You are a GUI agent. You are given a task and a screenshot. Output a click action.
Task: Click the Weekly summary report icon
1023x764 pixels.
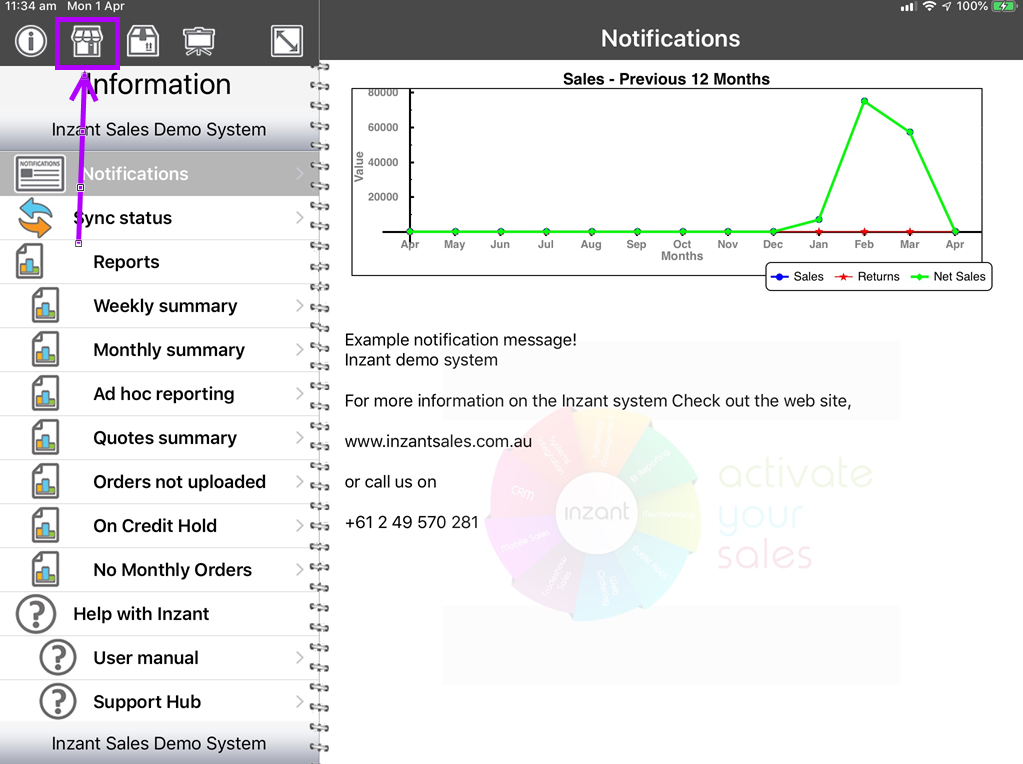click(45, 305)
